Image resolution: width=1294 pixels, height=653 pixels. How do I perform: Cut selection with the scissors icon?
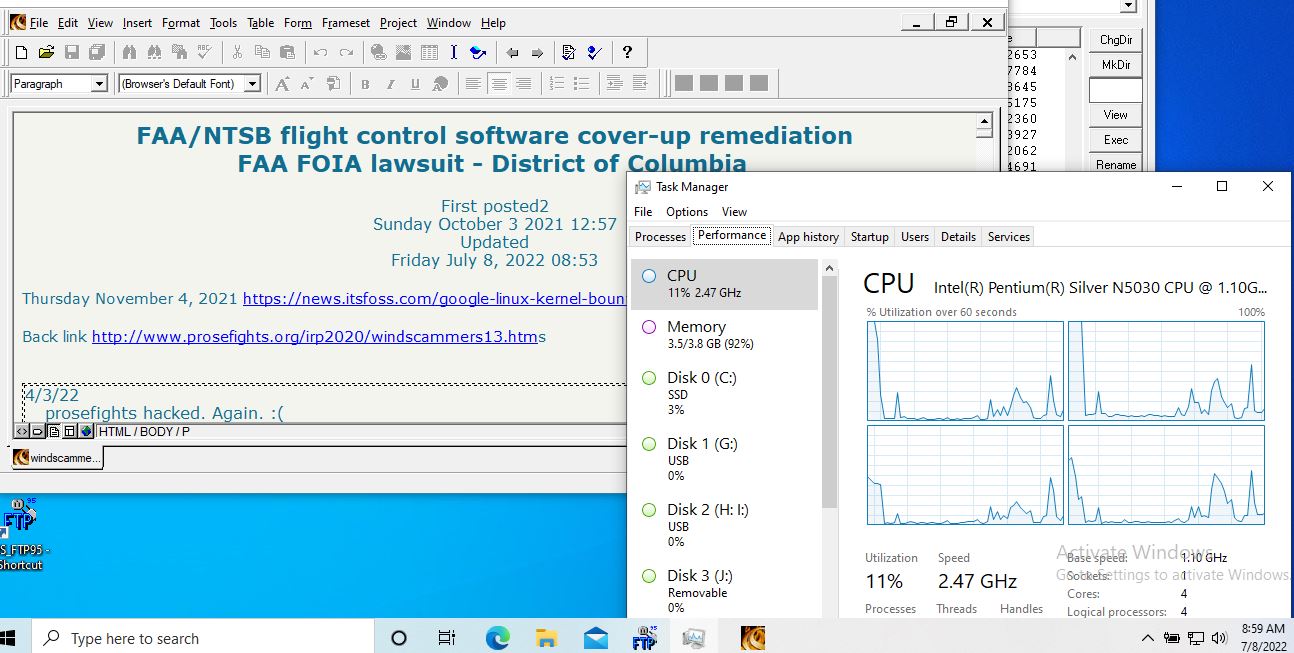tap(237, 53)
